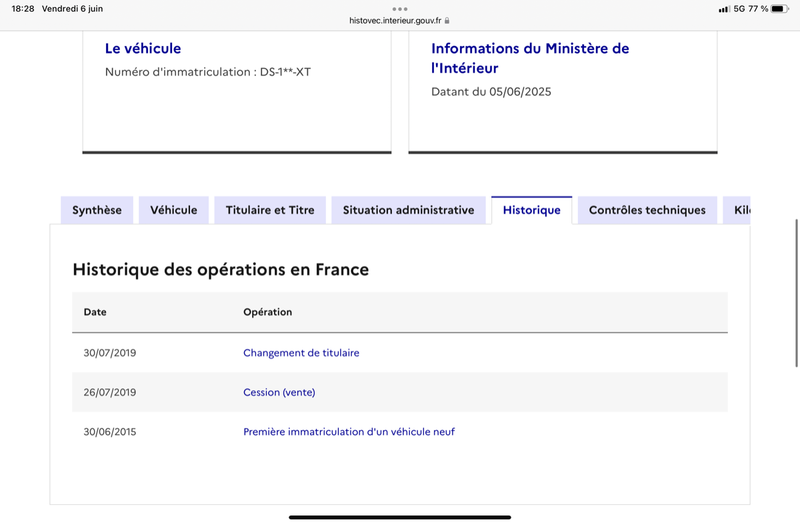Switch to the Véhicule tab

173,210
